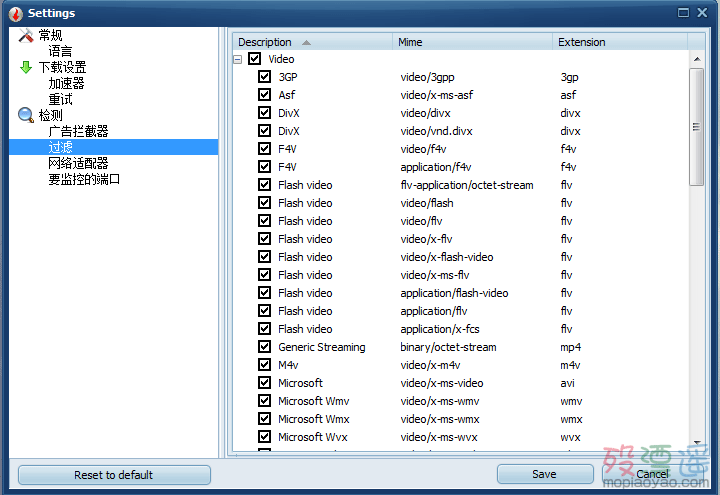Select 重试 in the settings tree
Viewport: 720px width, 495px height.
[60, 99]
